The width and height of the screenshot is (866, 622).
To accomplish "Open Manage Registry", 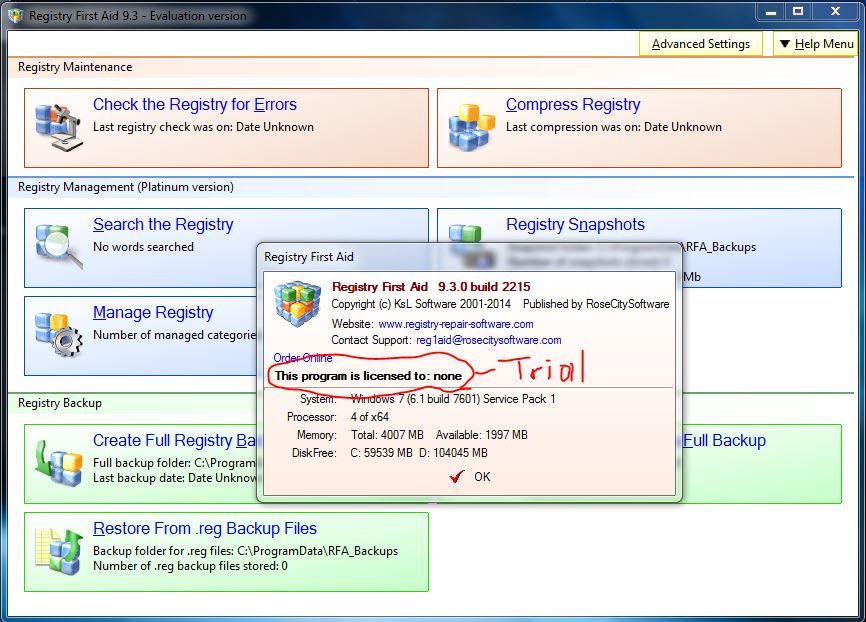I will 153,312.
